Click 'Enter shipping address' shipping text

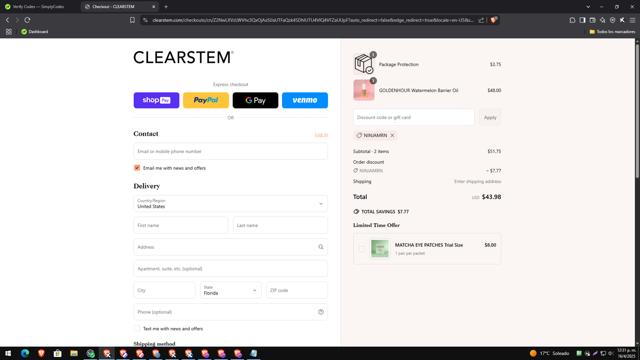[478, 181]
